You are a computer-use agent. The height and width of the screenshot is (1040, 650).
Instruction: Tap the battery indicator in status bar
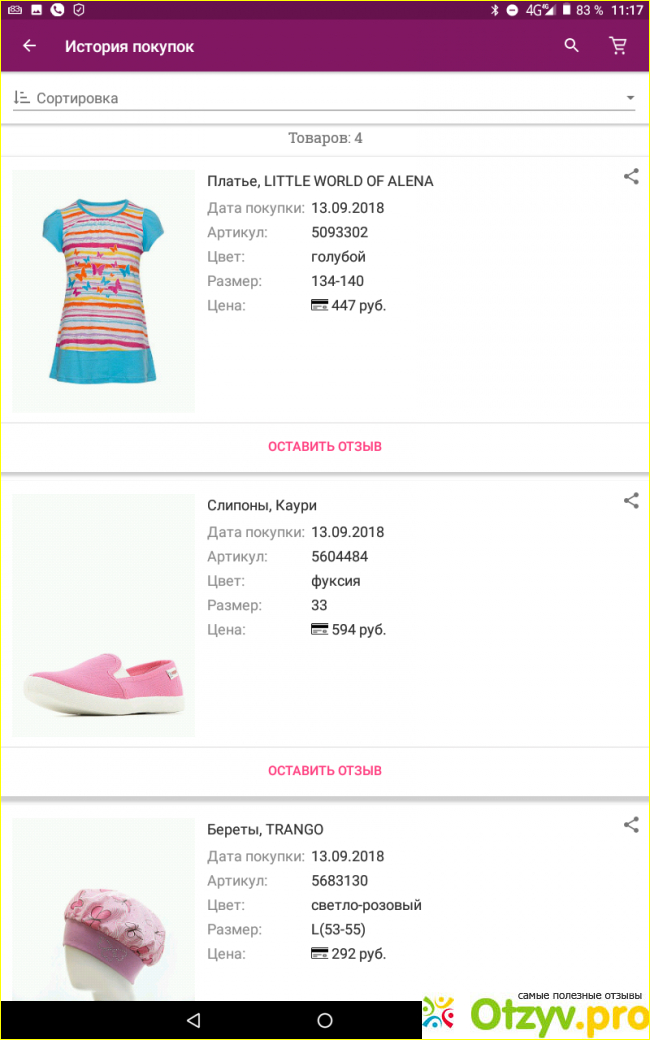pyautogui.click(x=566, y=10)
